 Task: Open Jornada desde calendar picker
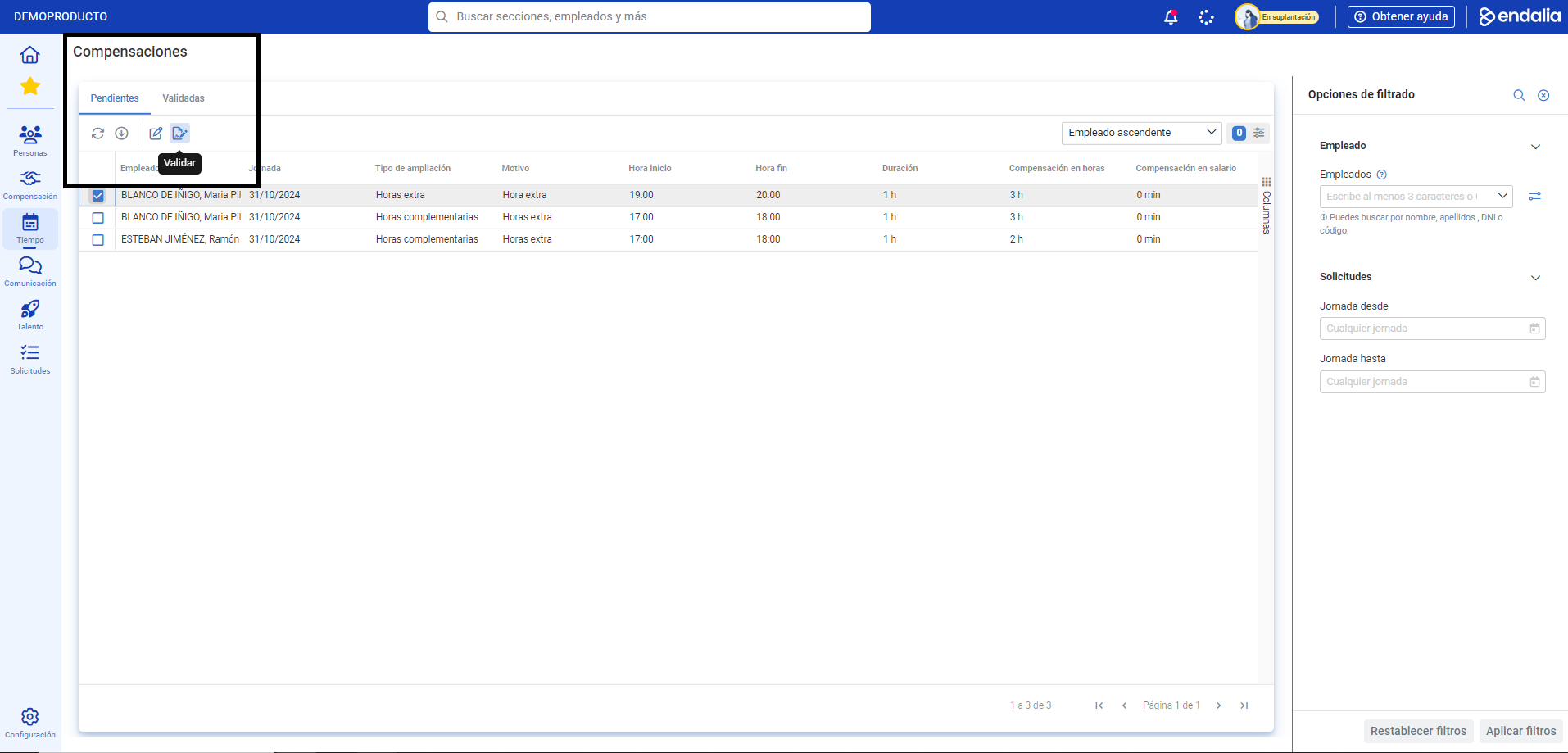pos(1534,329)
